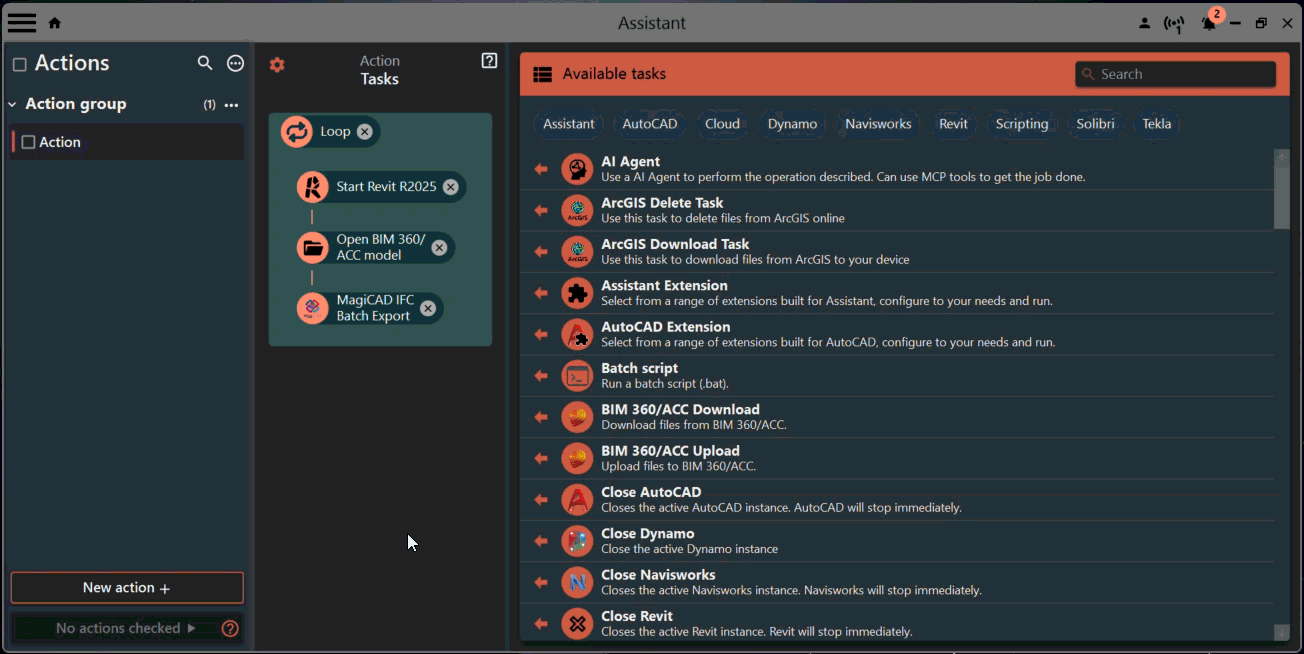Add AI Agent task using its arrow
Image resolution: width=1304 pixels, height=654 pixels.
[541, 169]
